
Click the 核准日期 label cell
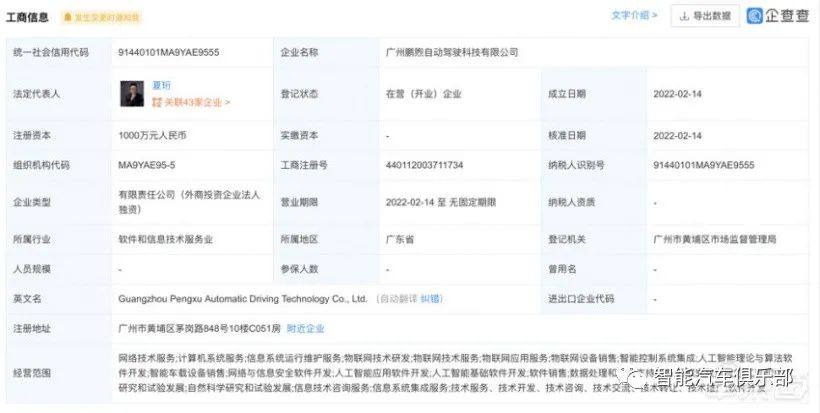(594, 135)
